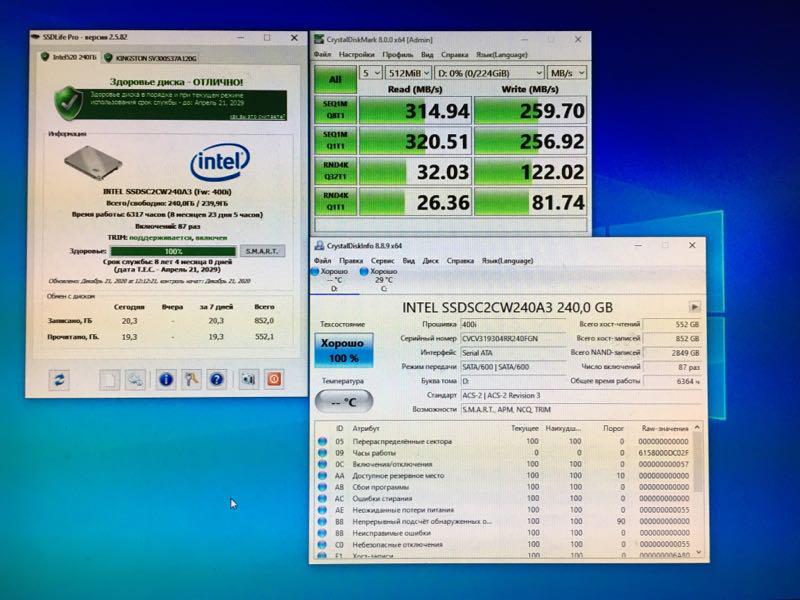The height and width of the screenshot is (600, 800).
Task: Click the keys registration icon in SSDLife
Action: tap(191, 379)
